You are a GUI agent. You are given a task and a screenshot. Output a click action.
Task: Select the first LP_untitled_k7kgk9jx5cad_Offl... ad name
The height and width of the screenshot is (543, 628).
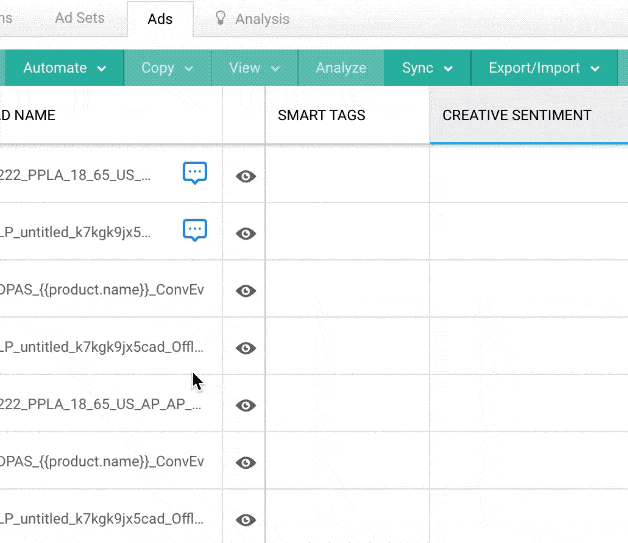pos(102,347)
